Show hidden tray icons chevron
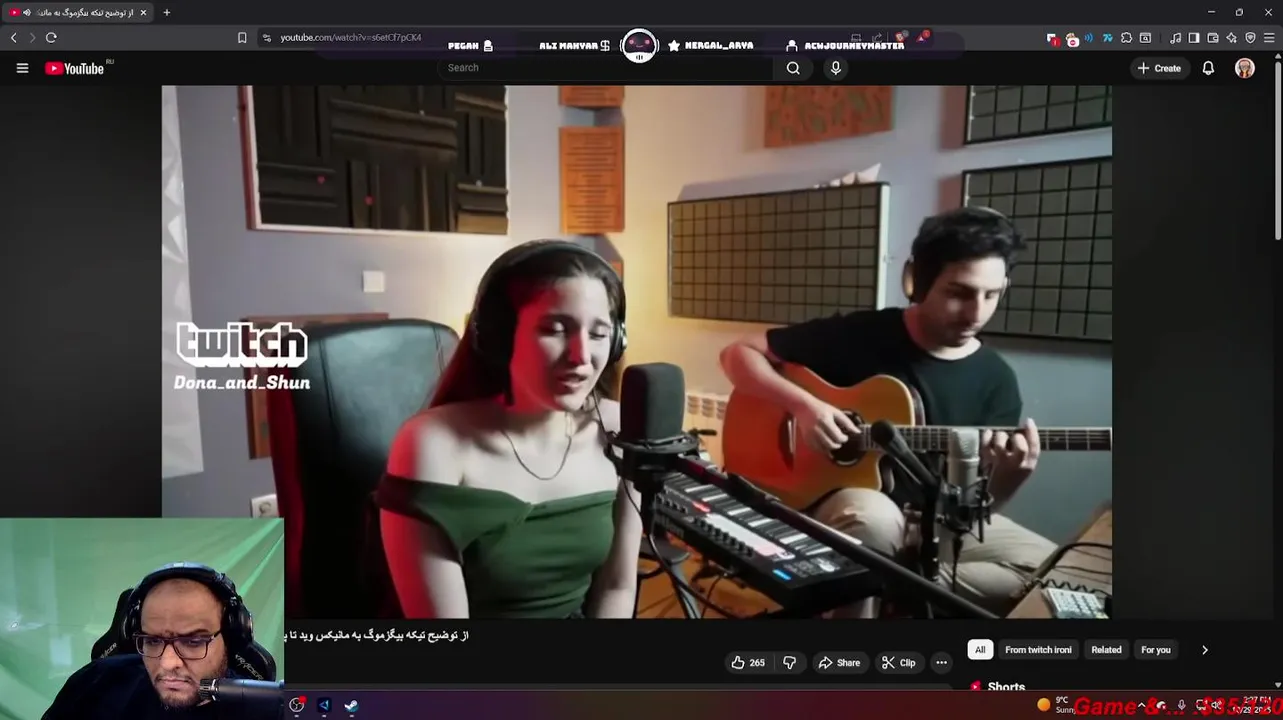Viewport: 1283px width, 720px height. point(1142,705)
